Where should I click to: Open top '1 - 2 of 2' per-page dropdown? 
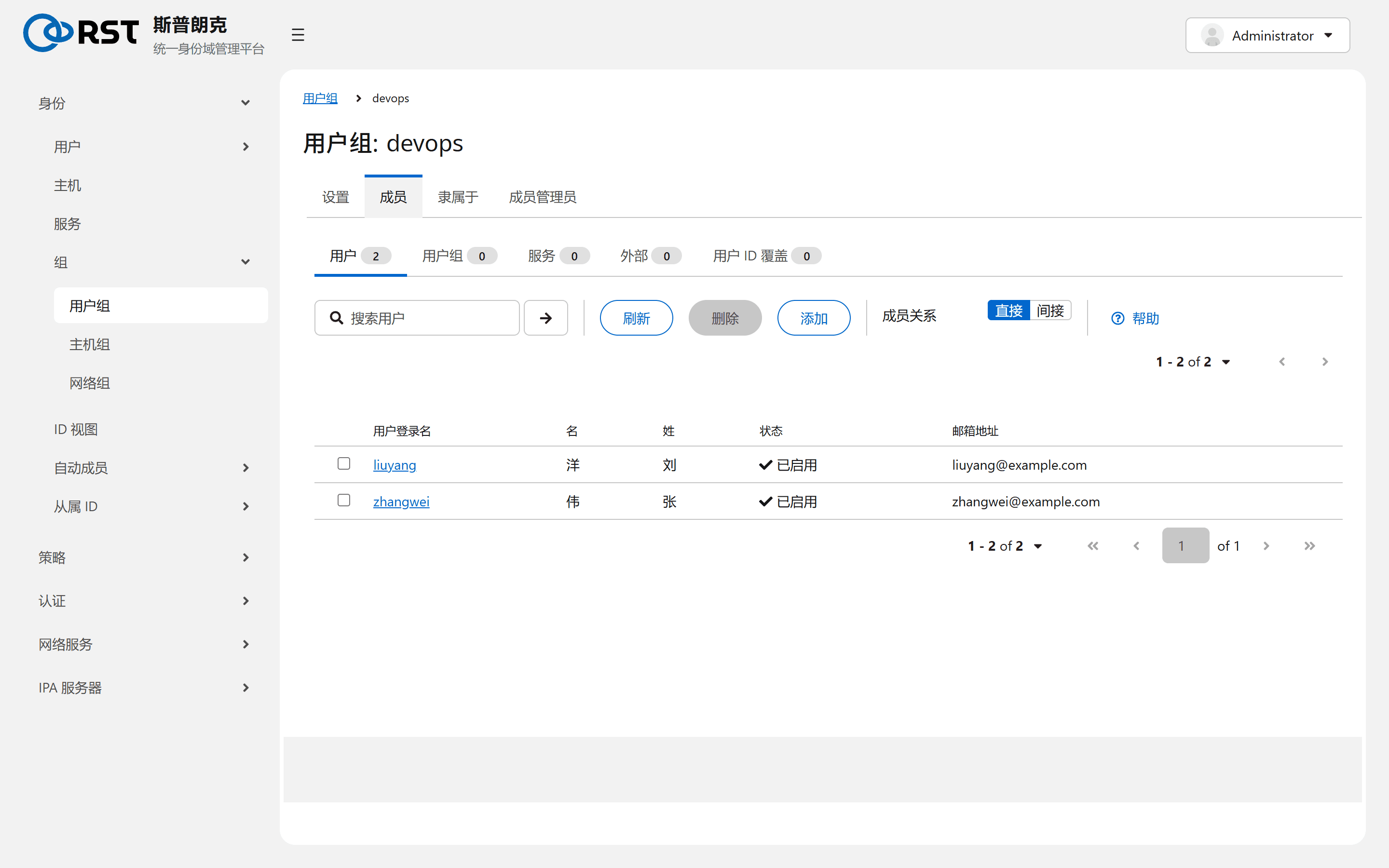[x=1193, y=362]
